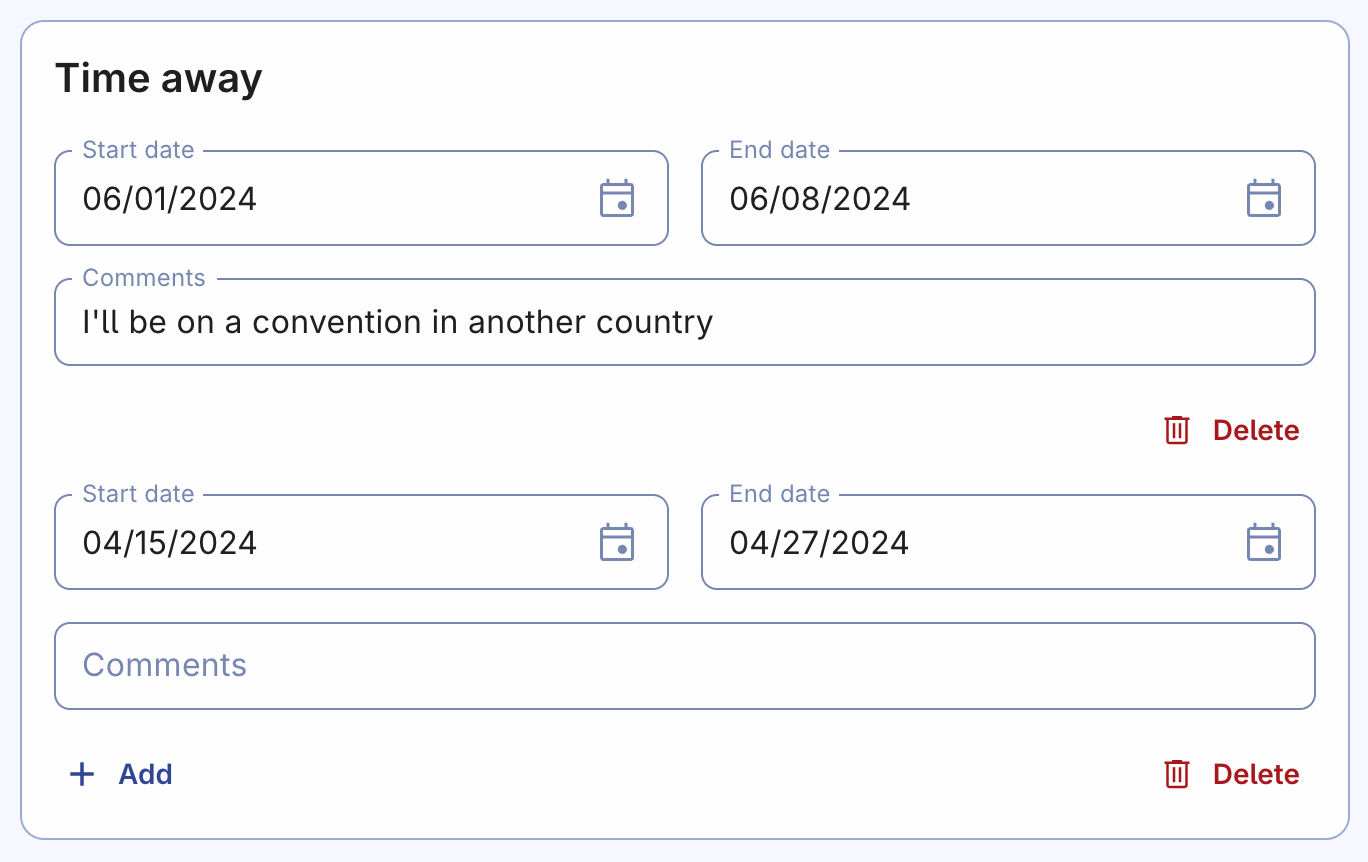The height and width of the screenshot is (862, 1368).
Task: Click the trash icon beside the upper Delete
Action: 1177,430
